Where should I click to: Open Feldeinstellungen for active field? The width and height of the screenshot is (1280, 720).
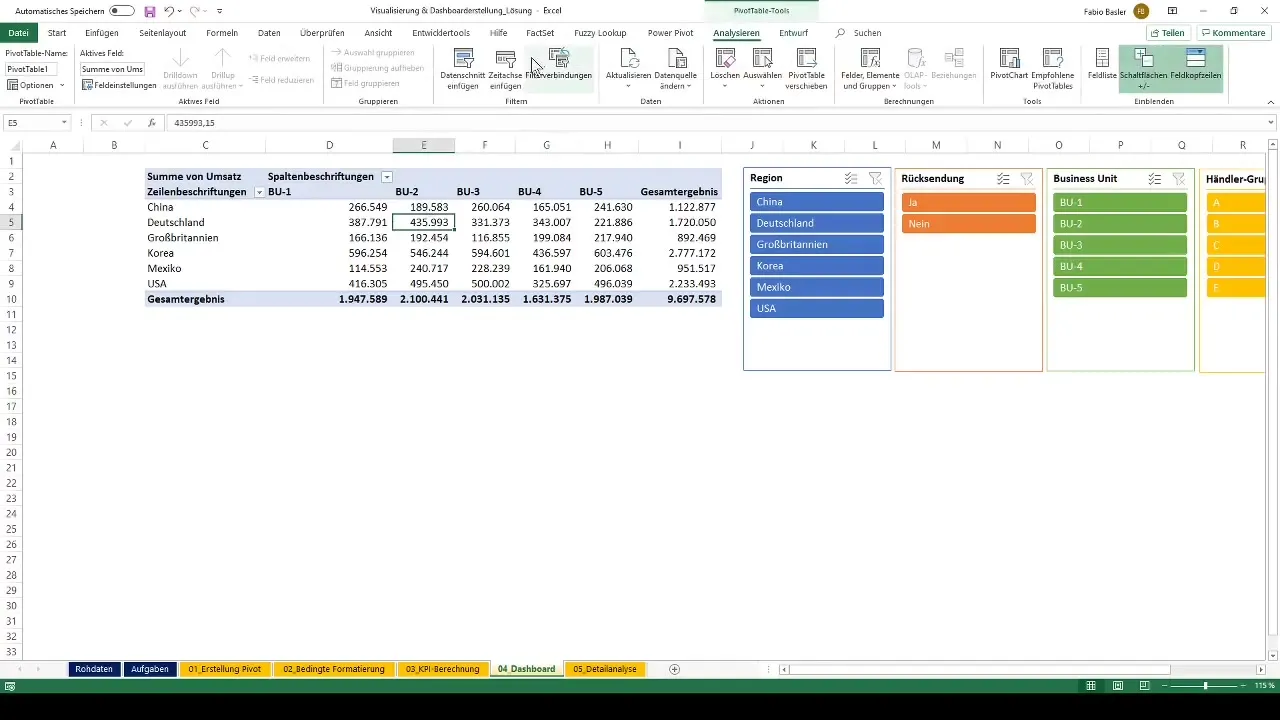[119, 85]
